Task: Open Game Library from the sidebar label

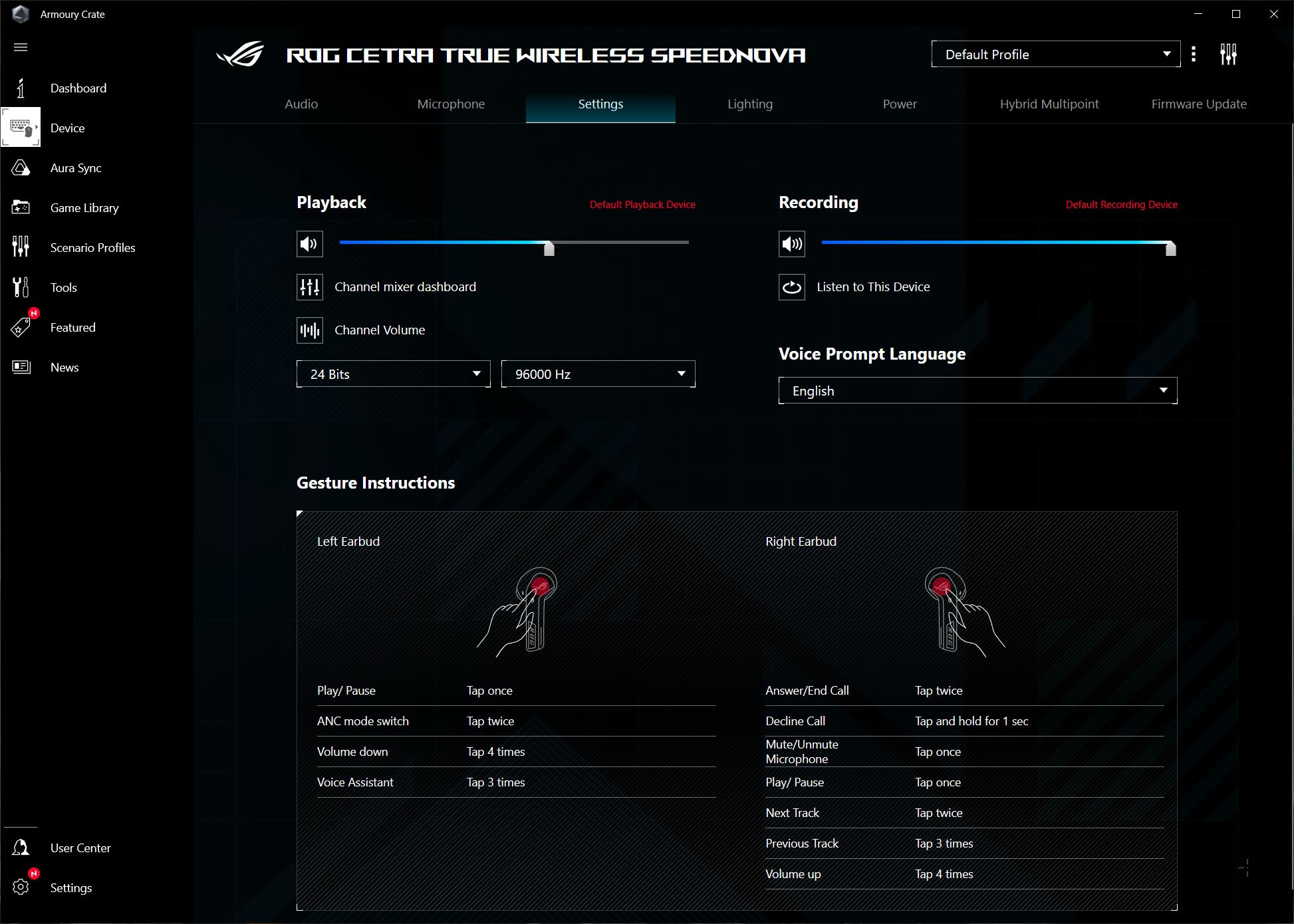Action: [x=84, y=208]
